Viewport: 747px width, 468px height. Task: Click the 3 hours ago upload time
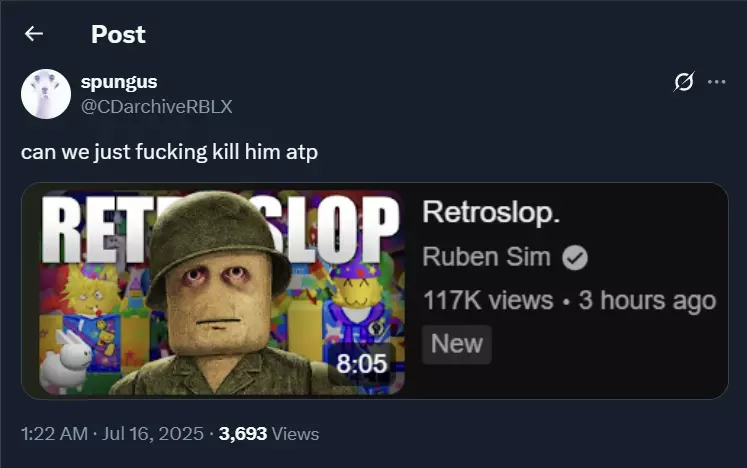tap(647, 301)
